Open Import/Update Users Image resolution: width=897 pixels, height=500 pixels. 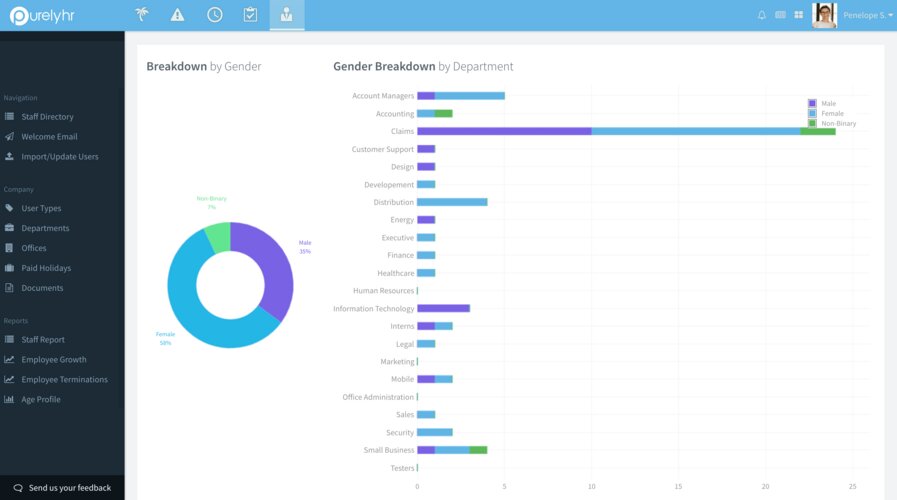(59, 157)
